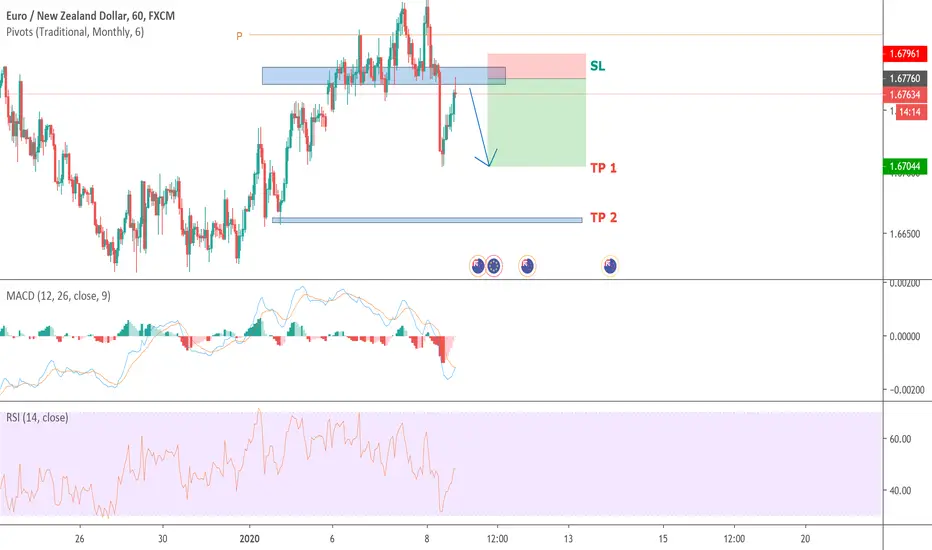Screen dimensions: 932x550
Task: Click the 26 date label on time axis
Action: click(x=80, y=539)
